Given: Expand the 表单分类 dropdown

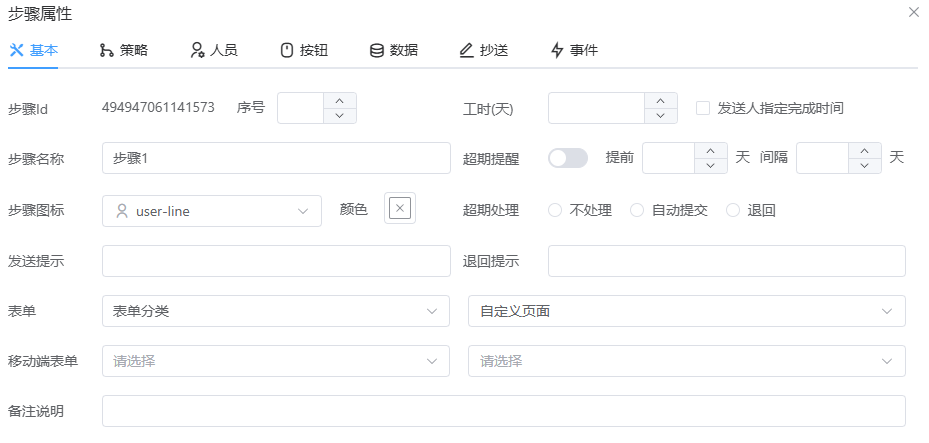Looking at the screenshot, I should (276, 311).
